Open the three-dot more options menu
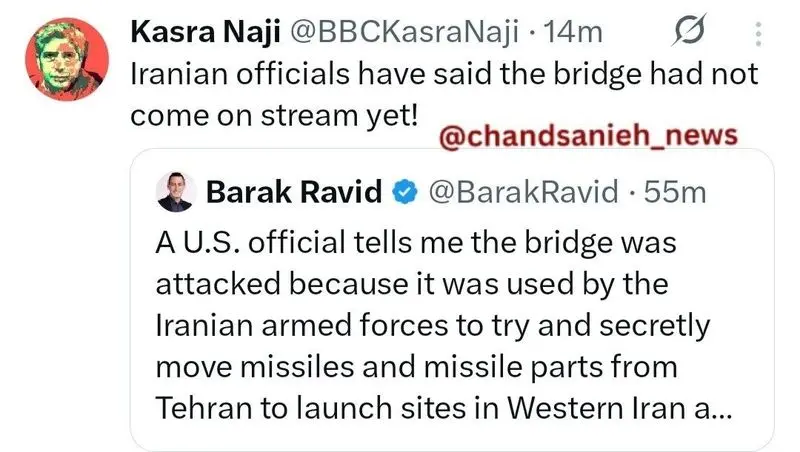Image resolution: width=800 pixels, height=452 pixels. (757, 32)
